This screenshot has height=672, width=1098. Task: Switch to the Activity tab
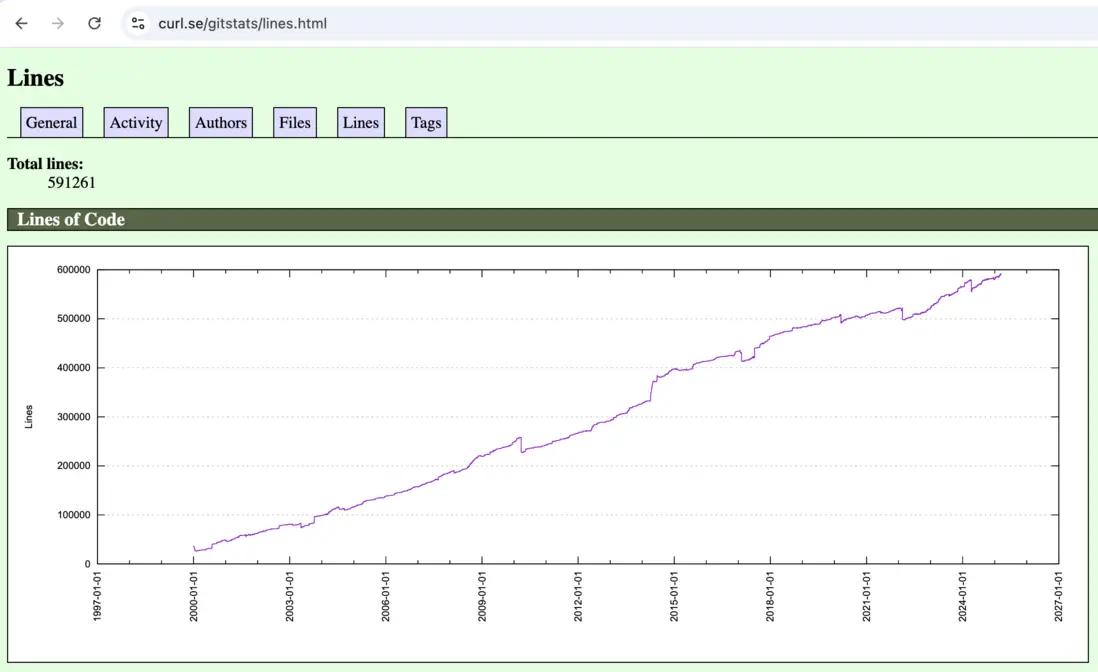136,122
